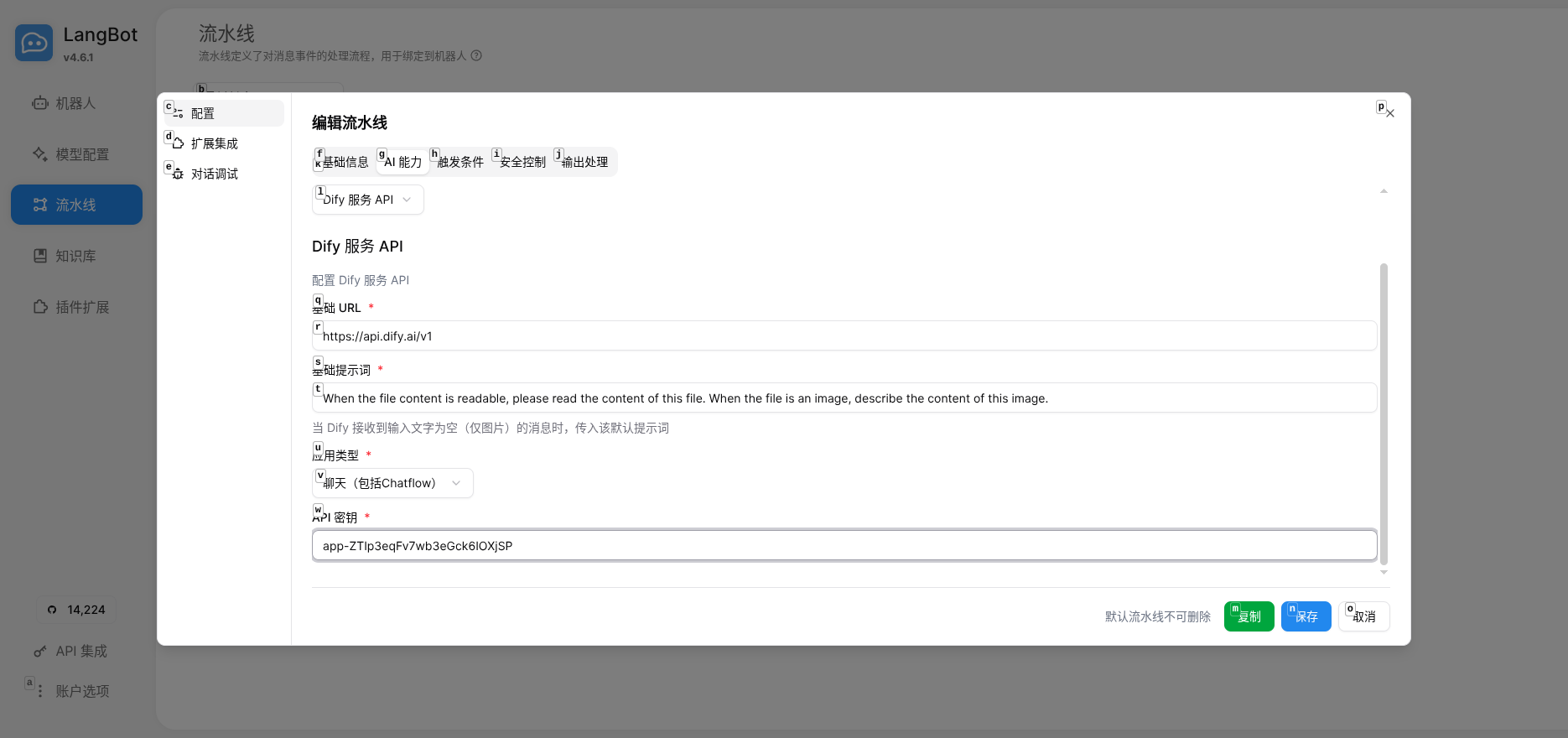This screenshot has width=1568, height=738.
Task: Click the LangBot logo icon
Action: pos(34,43)
